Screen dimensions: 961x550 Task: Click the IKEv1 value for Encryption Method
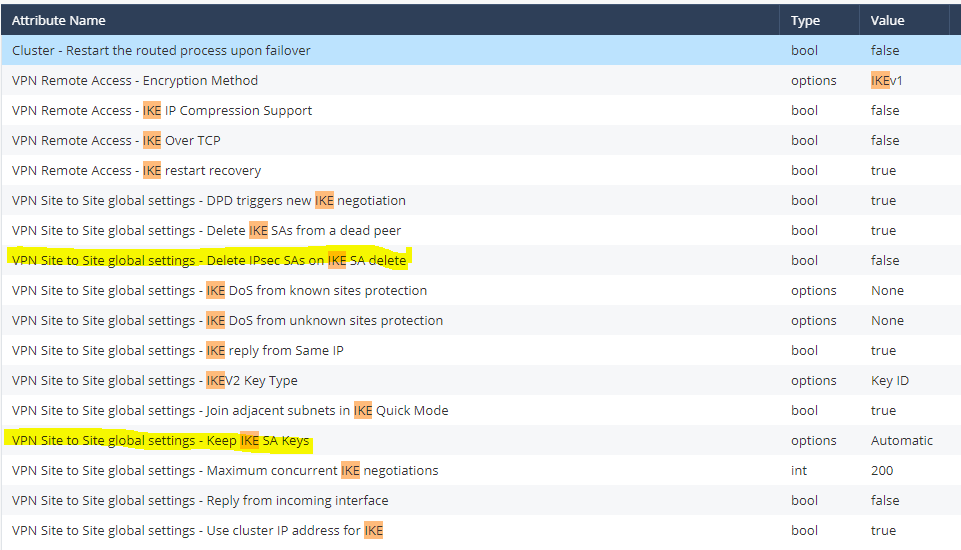[886, 80]
